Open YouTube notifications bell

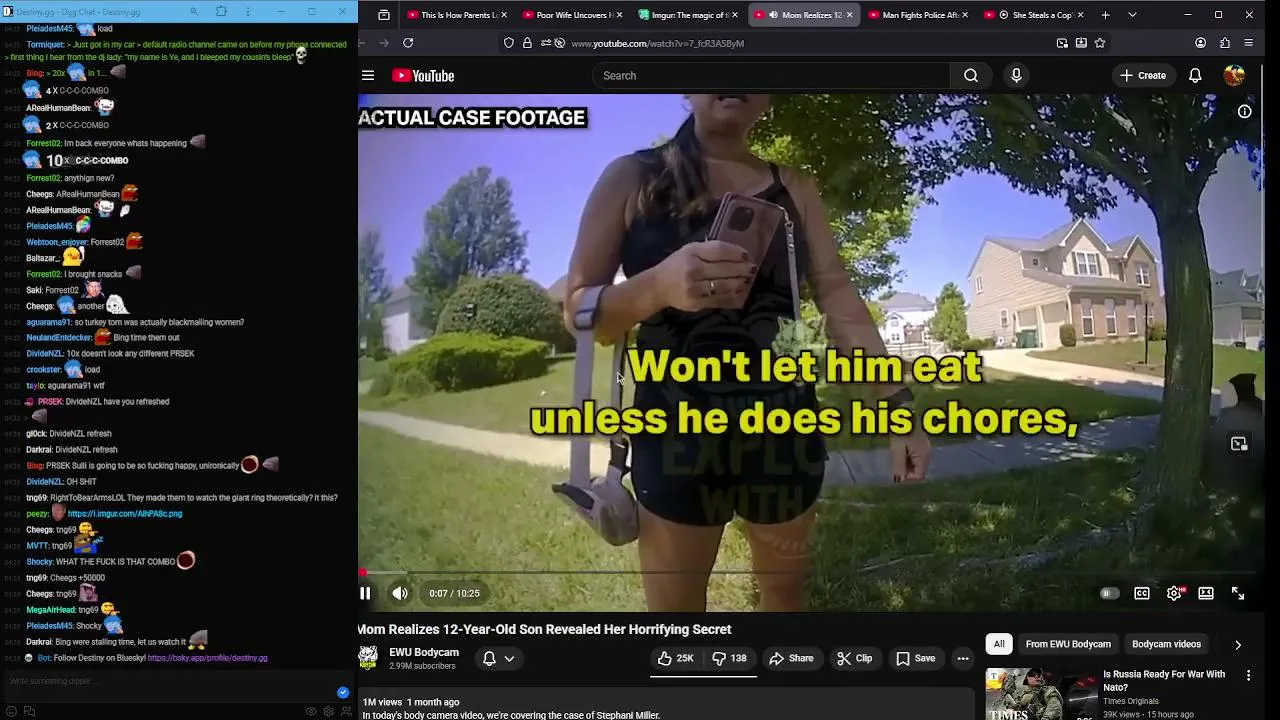click(1195, 76)
